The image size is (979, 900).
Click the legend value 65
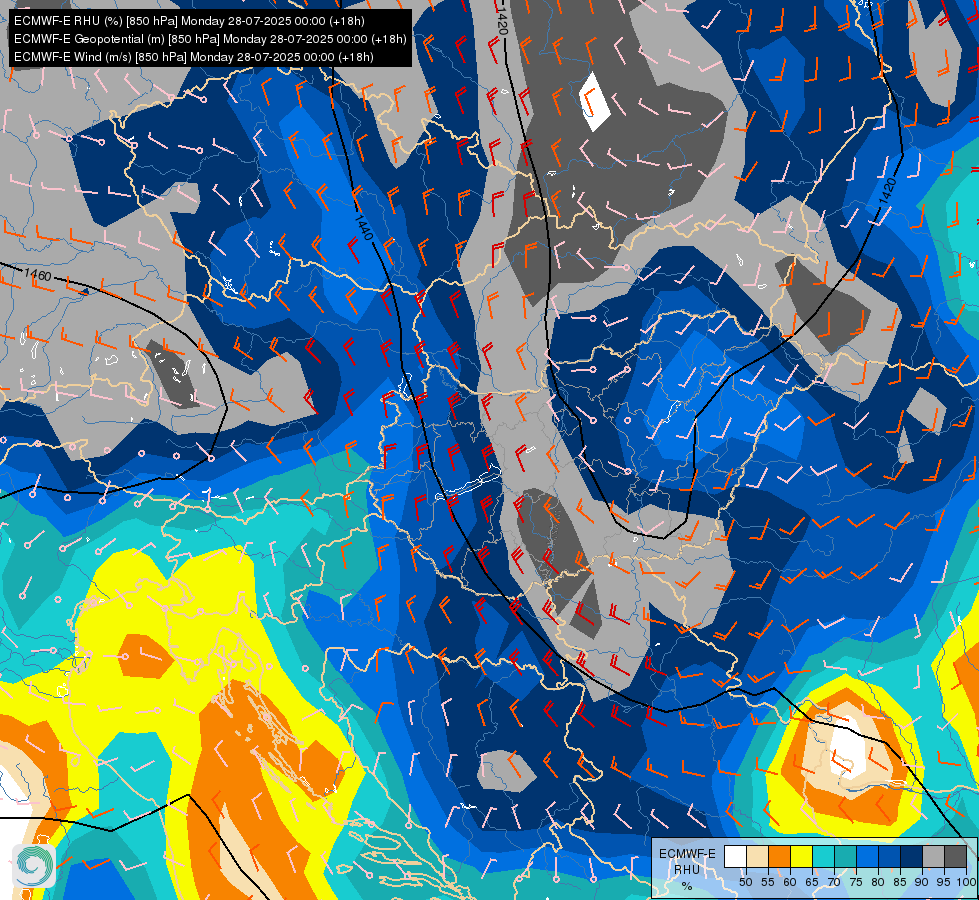(x=812, y=882)
